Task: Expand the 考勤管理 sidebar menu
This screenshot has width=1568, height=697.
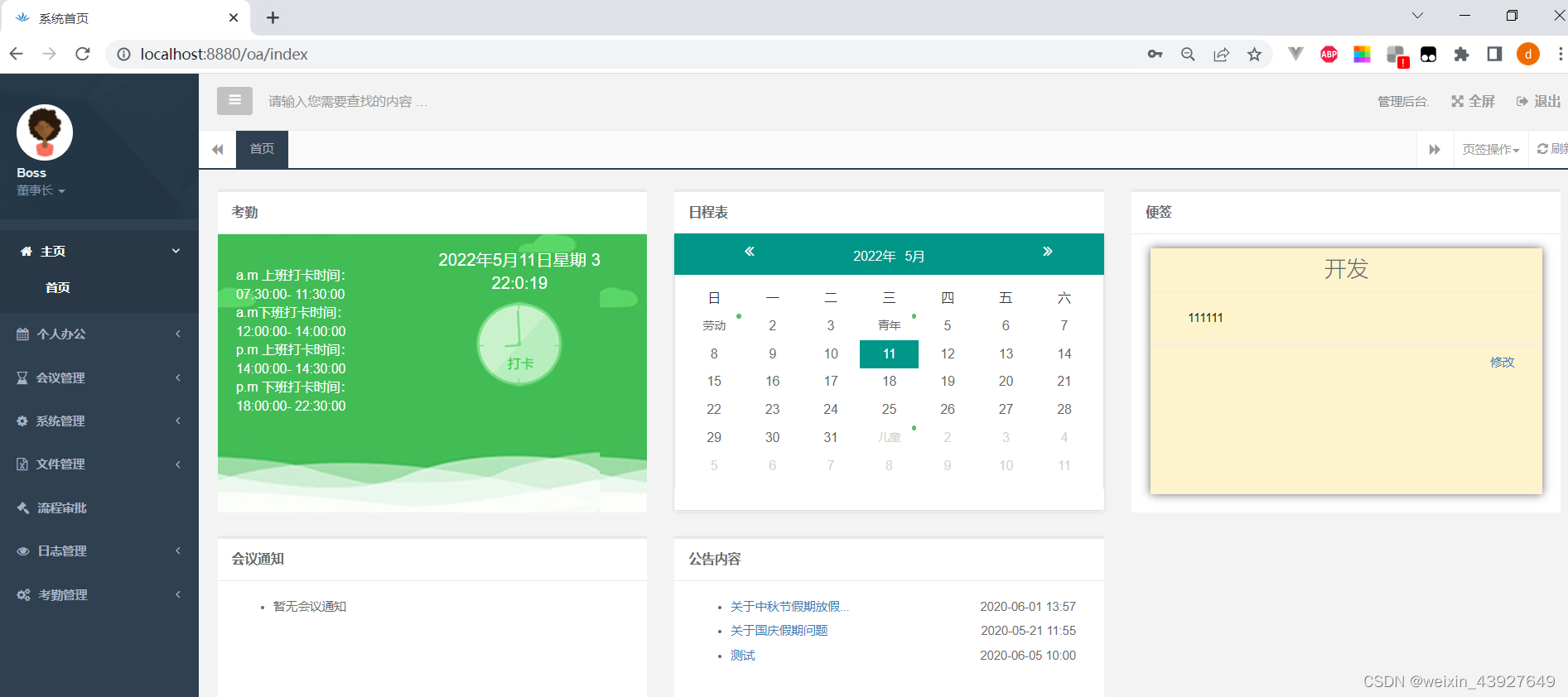Action: (x=99, y=594)
